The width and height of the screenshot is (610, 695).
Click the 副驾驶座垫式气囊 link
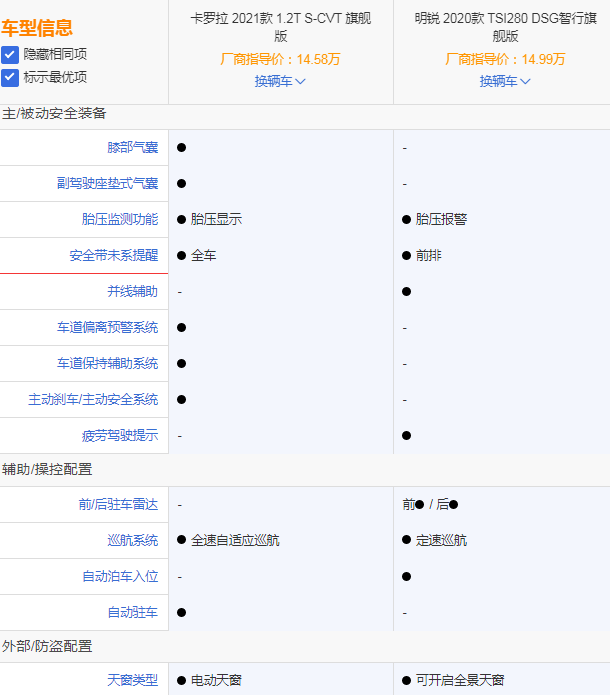point(107,184)
